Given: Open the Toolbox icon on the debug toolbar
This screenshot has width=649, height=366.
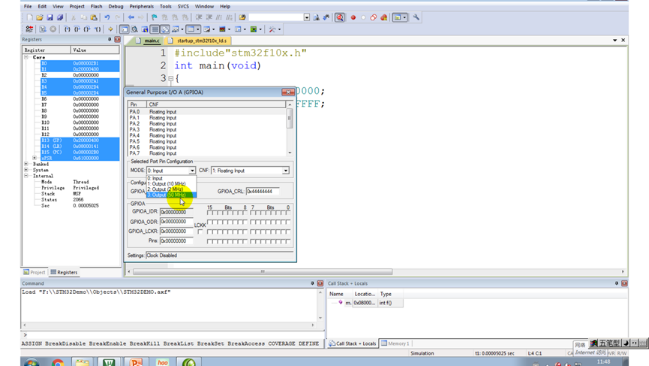Looking at the screenshot, I should (x=272, y=29).
